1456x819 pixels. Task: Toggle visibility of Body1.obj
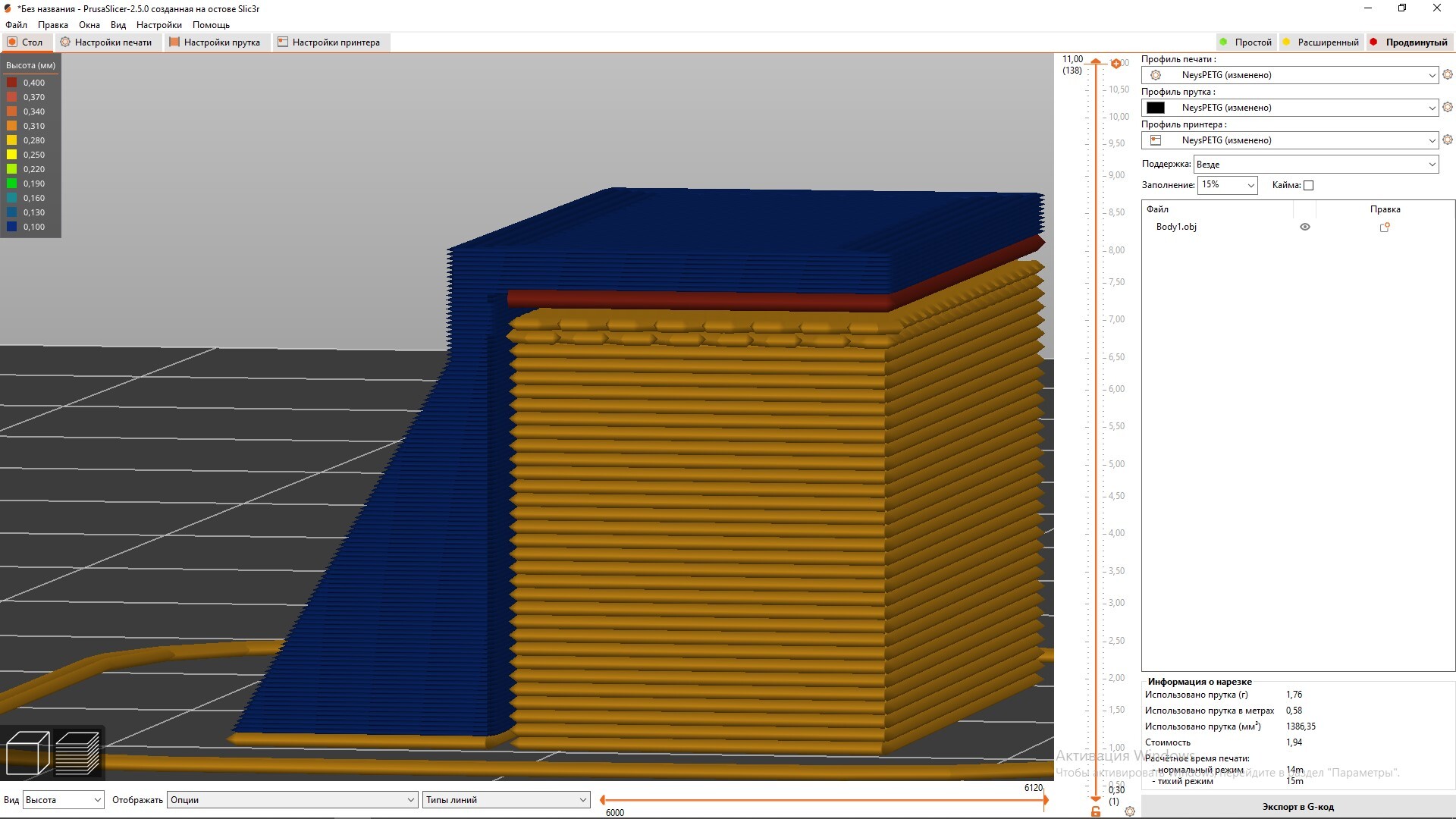coord(1305,227)
